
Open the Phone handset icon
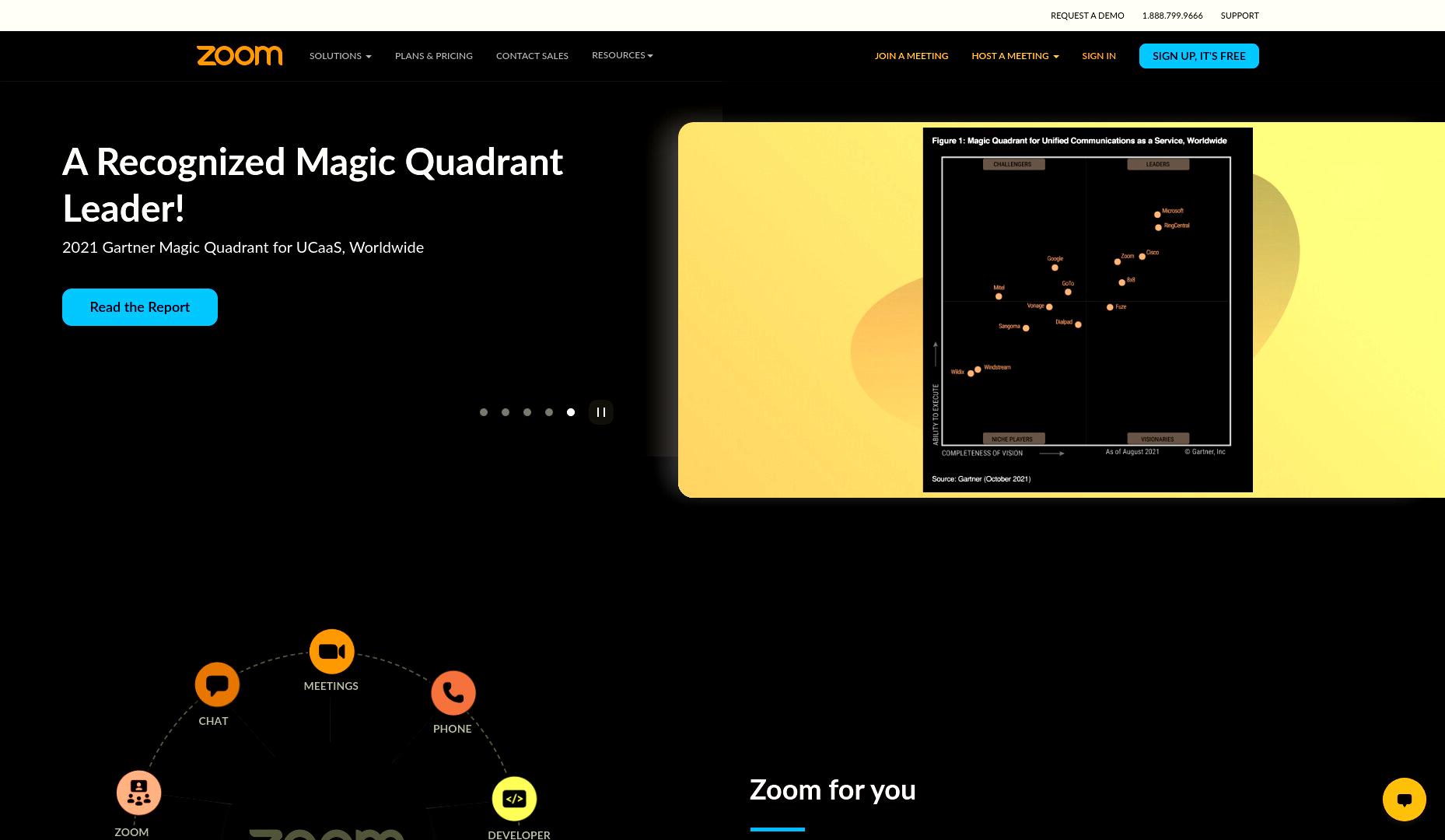tap(453, 692)
